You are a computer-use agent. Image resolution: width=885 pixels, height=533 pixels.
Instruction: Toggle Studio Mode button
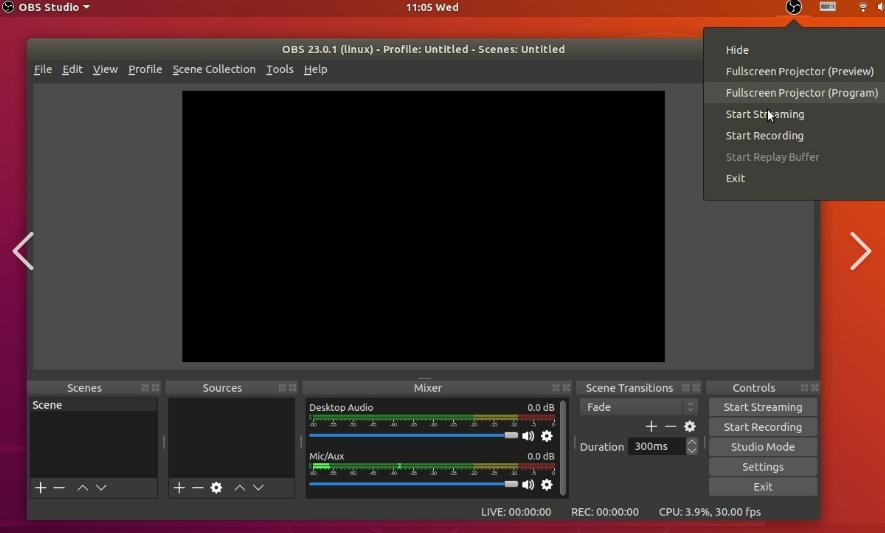pos(763,447)
